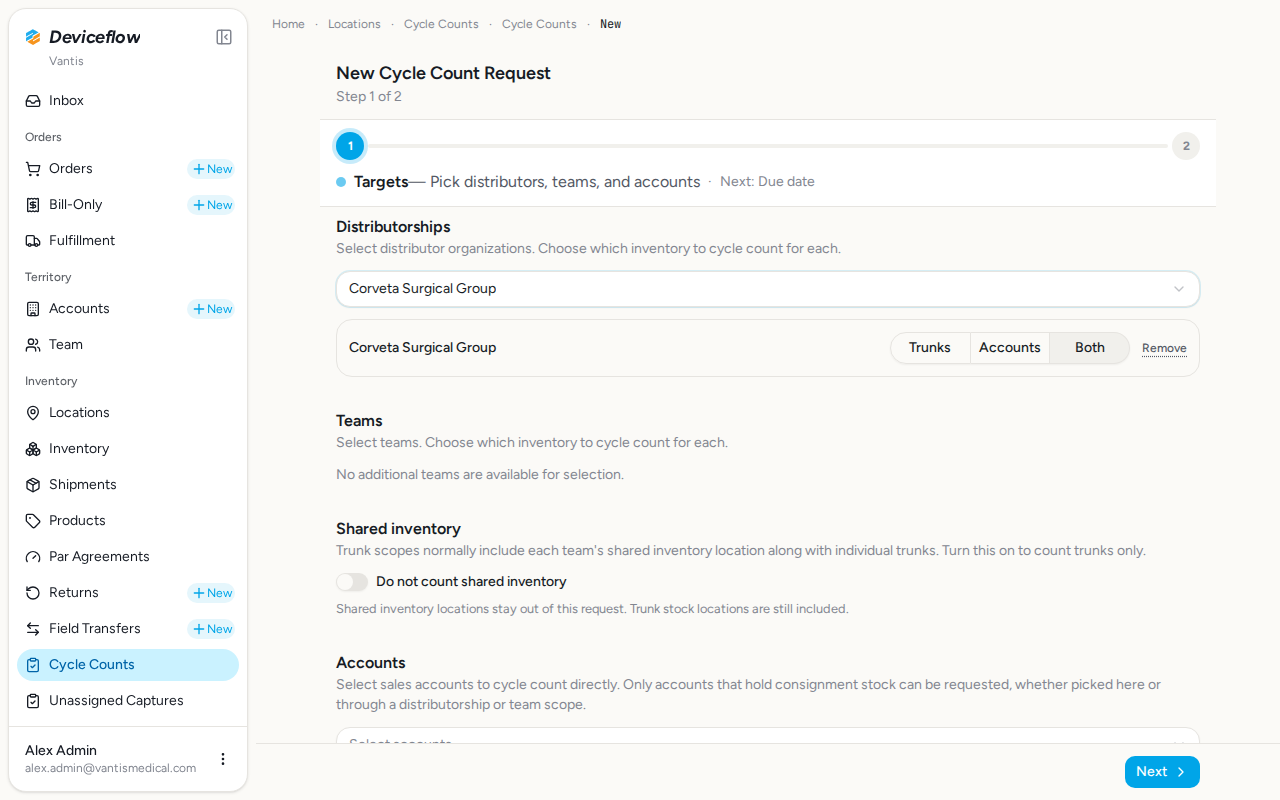Click the Products tag icon
This screenshot has height=800, width=1280.
coord(33,521)
